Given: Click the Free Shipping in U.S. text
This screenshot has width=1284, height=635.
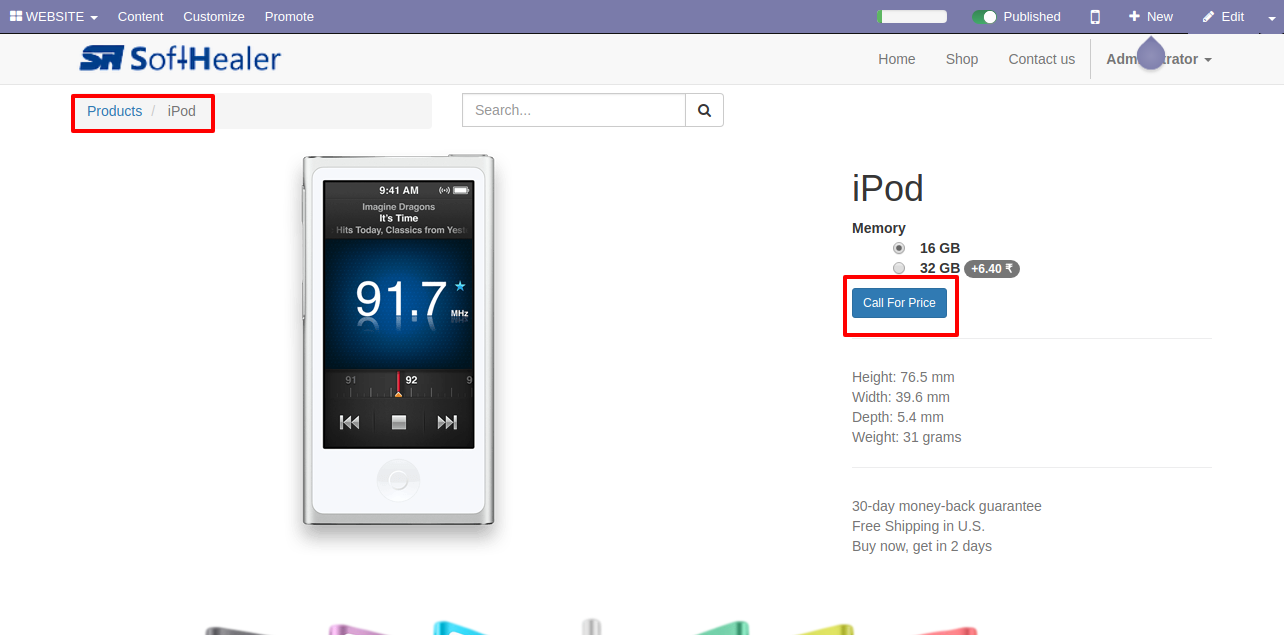Looking at the screenshot, I should pyautogui.click(x=918, y=526).
